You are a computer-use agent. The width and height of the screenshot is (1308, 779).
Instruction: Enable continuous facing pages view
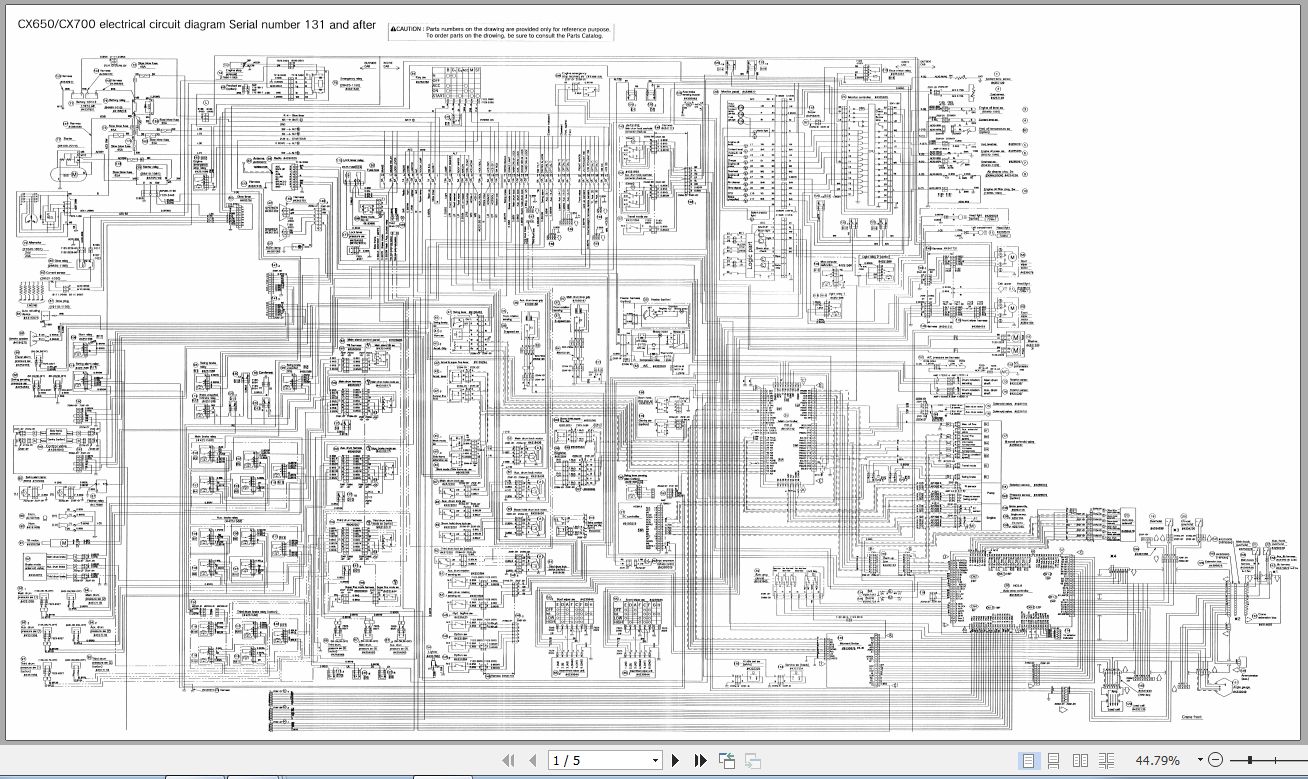pyautogui.click(x=1106, y=761)
